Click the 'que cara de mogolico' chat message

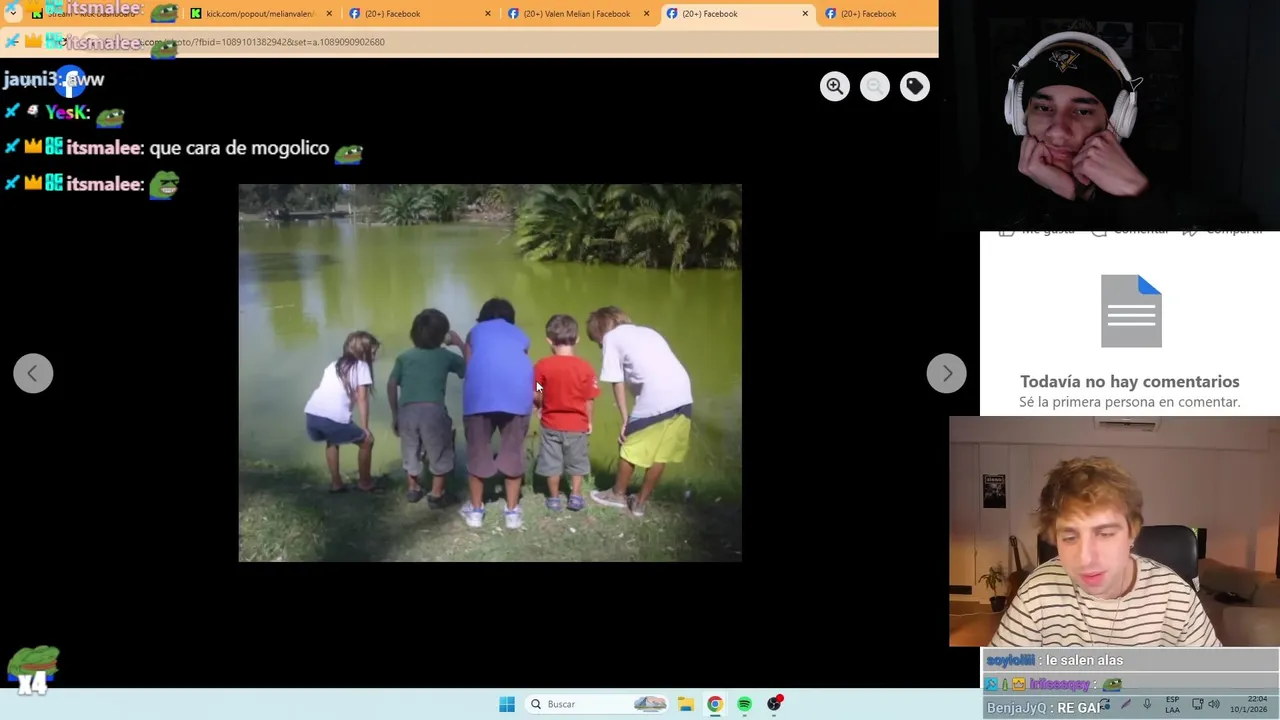tap(239, 148)
